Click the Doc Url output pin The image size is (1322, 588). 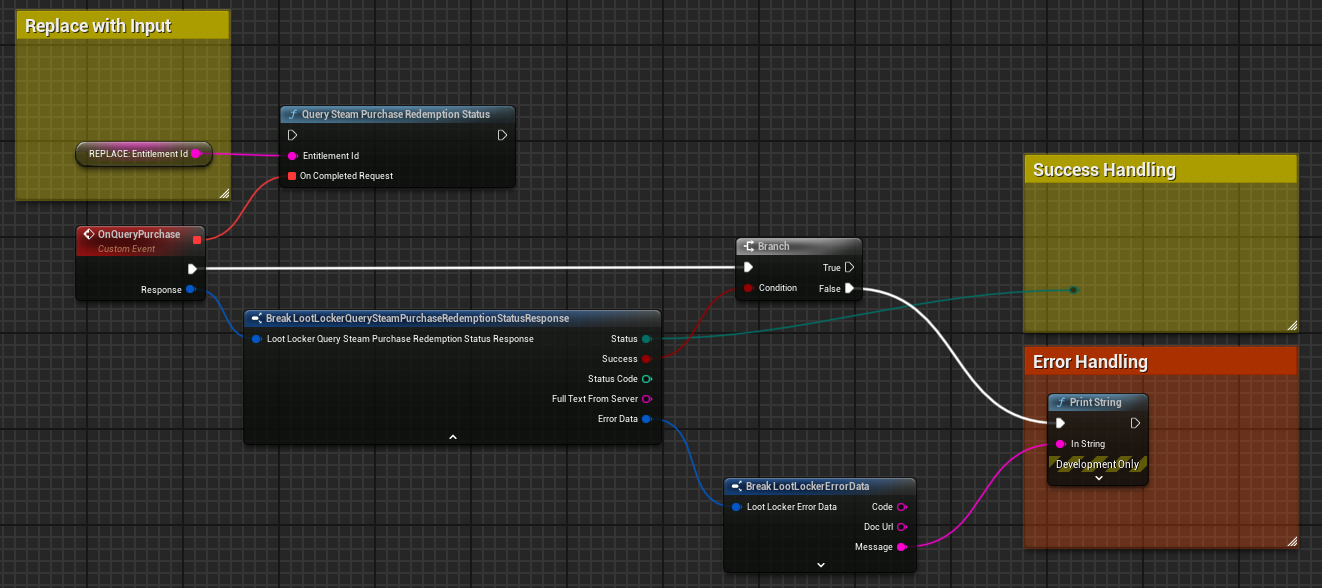(902, 527)
